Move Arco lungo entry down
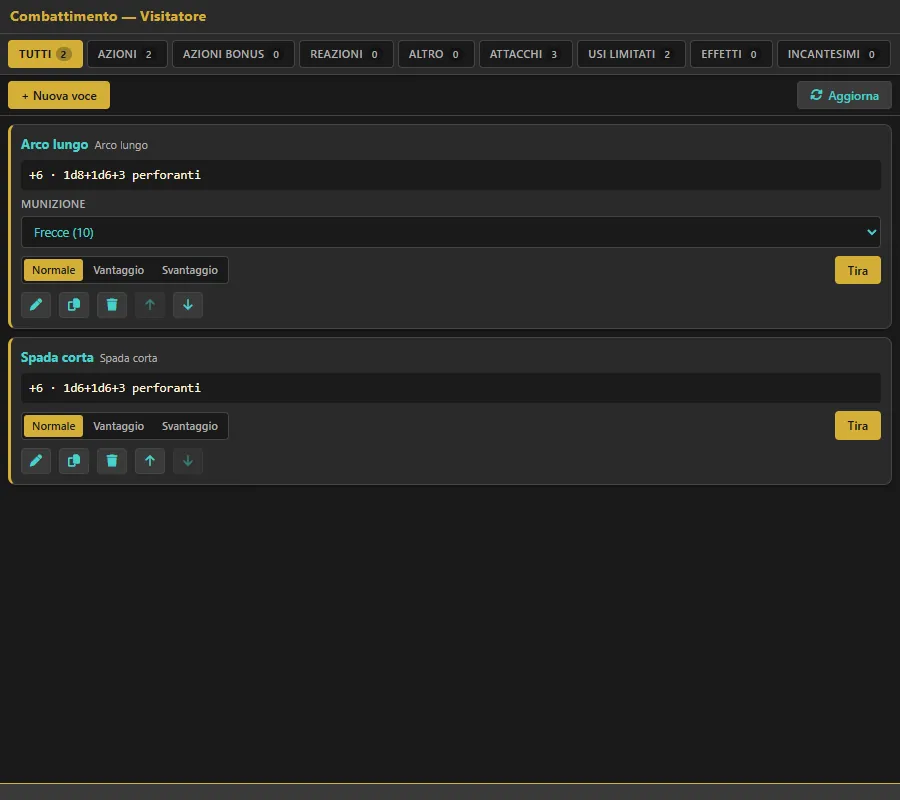This screenshot has height=800, width=900. tap(188, 305)
